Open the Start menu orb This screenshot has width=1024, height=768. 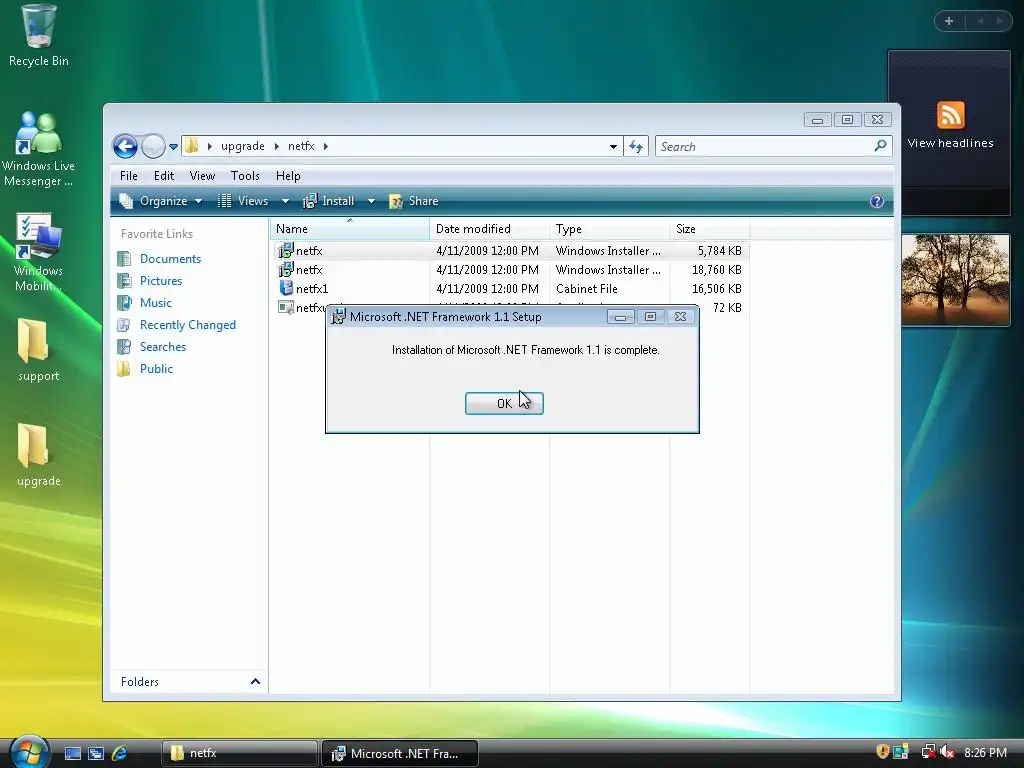click(29, 751)
